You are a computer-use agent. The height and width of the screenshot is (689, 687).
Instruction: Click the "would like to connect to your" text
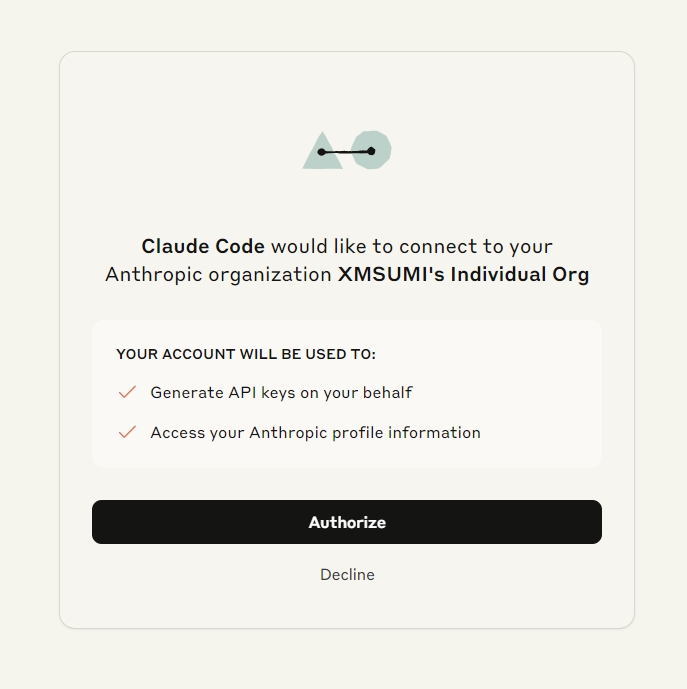412,247
